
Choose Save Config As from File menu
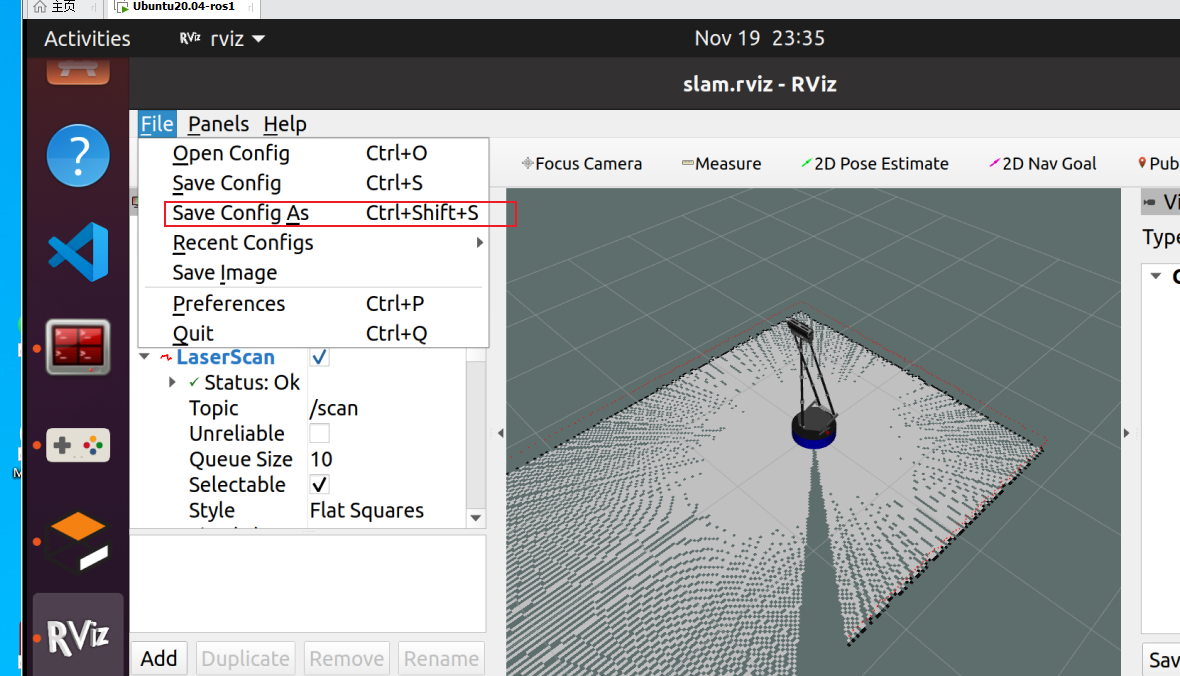(240, 213)
